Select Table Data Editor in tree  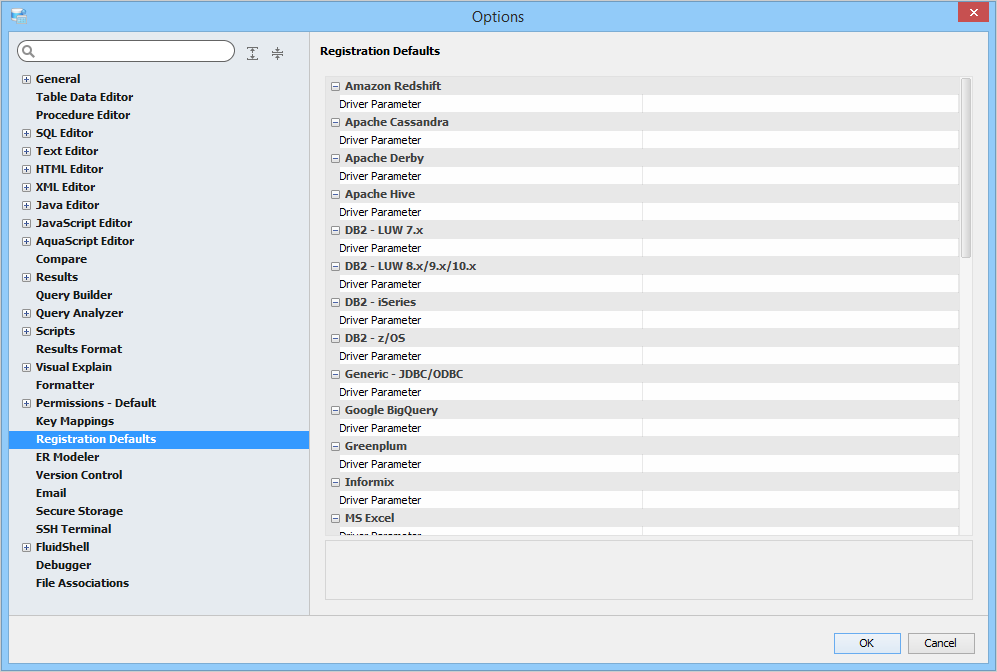click(x=84, y=97)
